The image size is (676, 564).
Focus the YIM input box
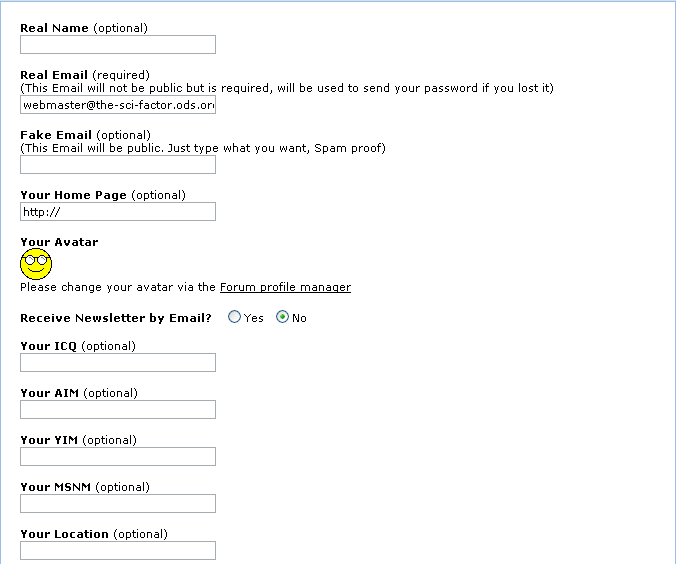coord(118,456)
